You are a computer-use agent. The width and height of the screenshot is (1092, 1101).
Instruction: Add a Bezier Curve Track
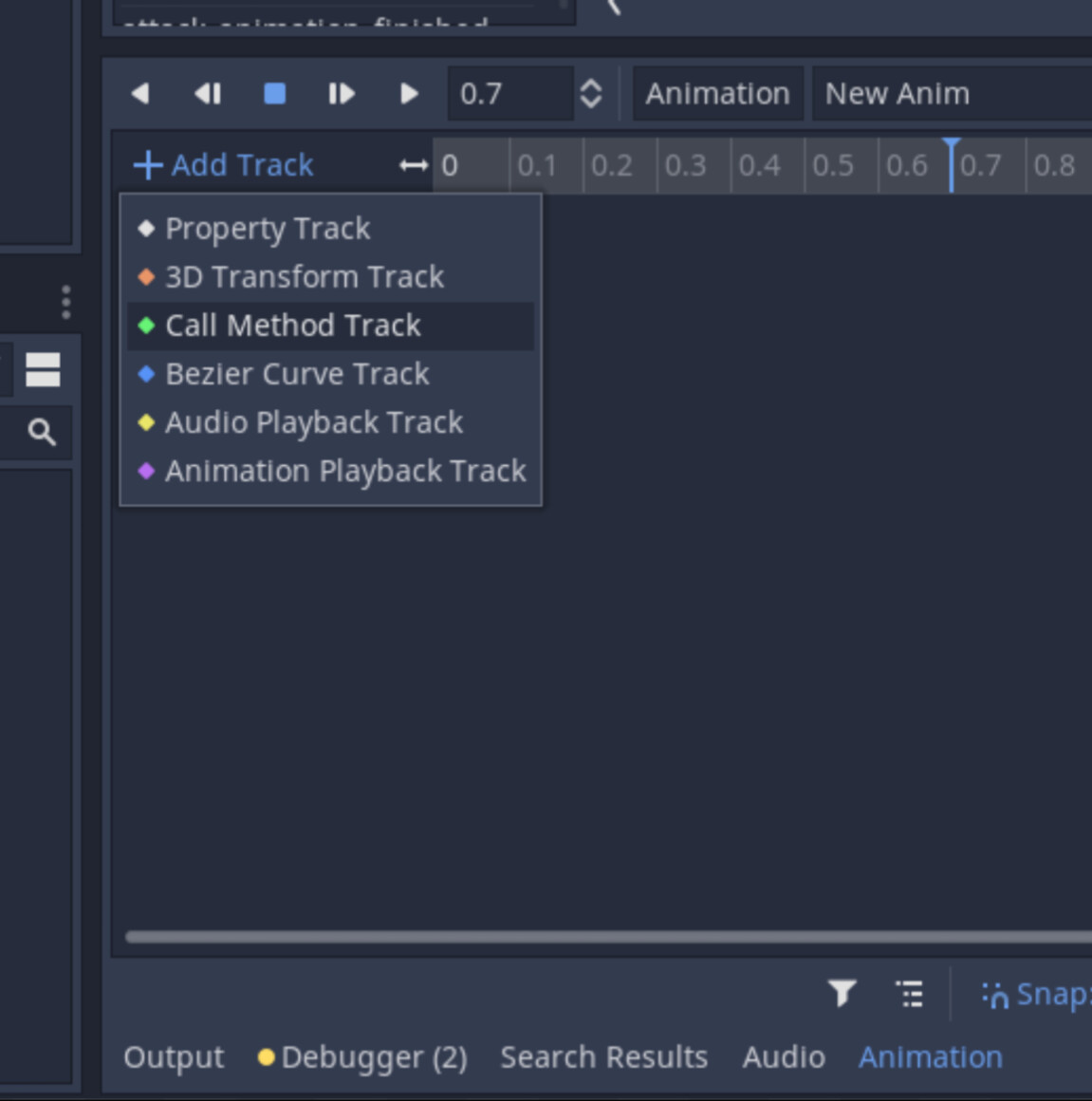pos(297,374)
